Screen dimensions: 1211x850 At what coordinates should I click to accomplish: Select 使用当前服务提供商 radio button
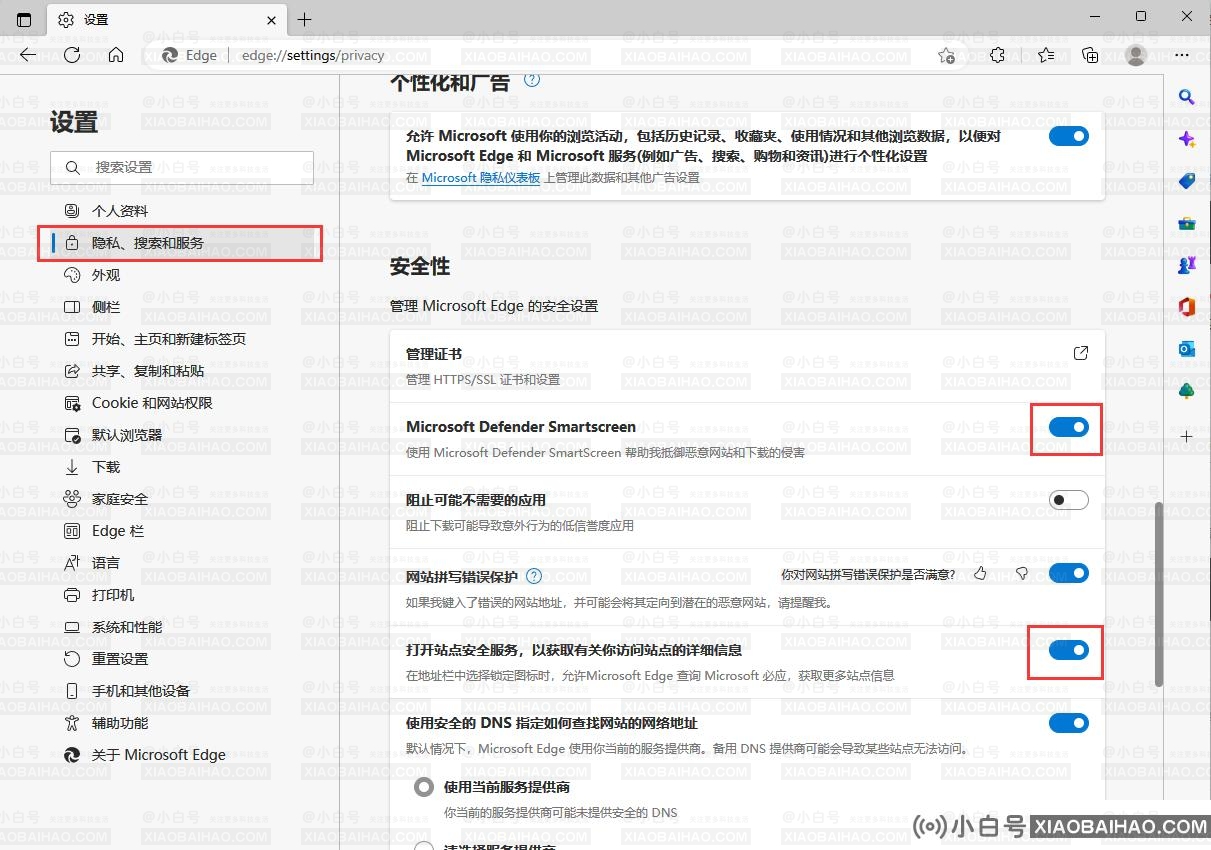424,788
